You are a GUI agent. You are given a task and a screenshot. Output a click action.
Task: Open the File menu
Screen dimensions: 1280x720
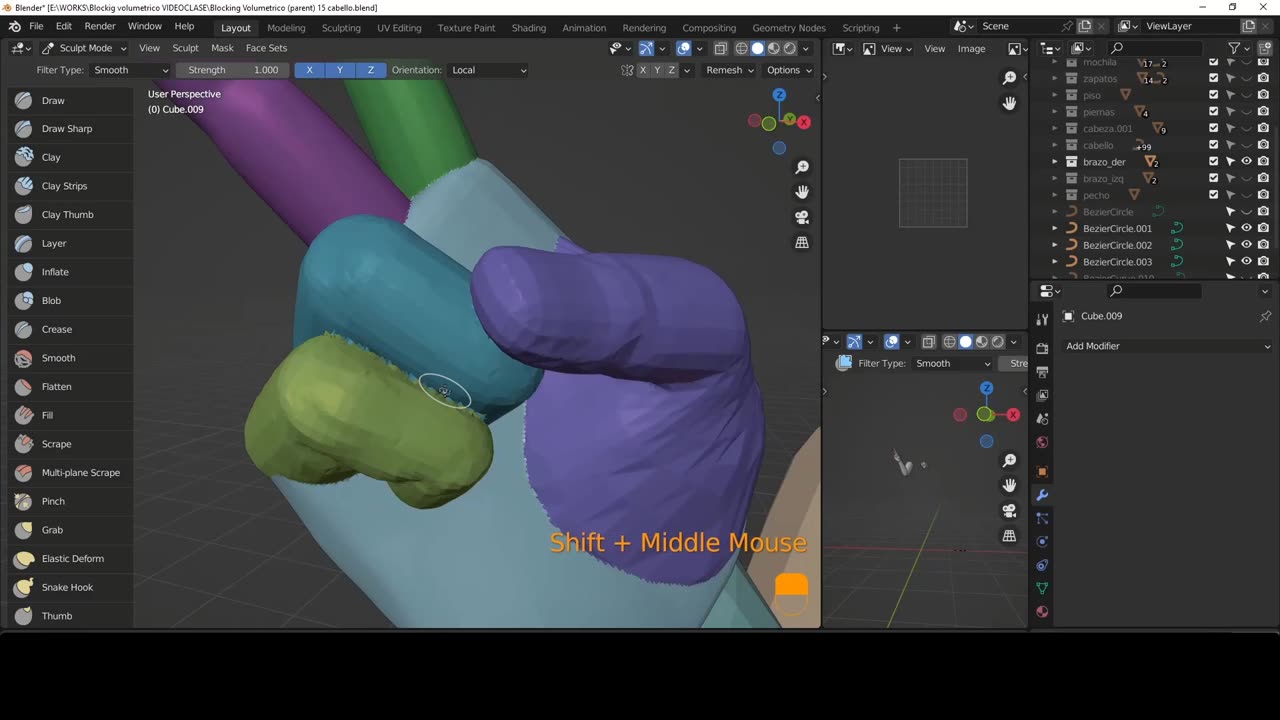(36, 26)
